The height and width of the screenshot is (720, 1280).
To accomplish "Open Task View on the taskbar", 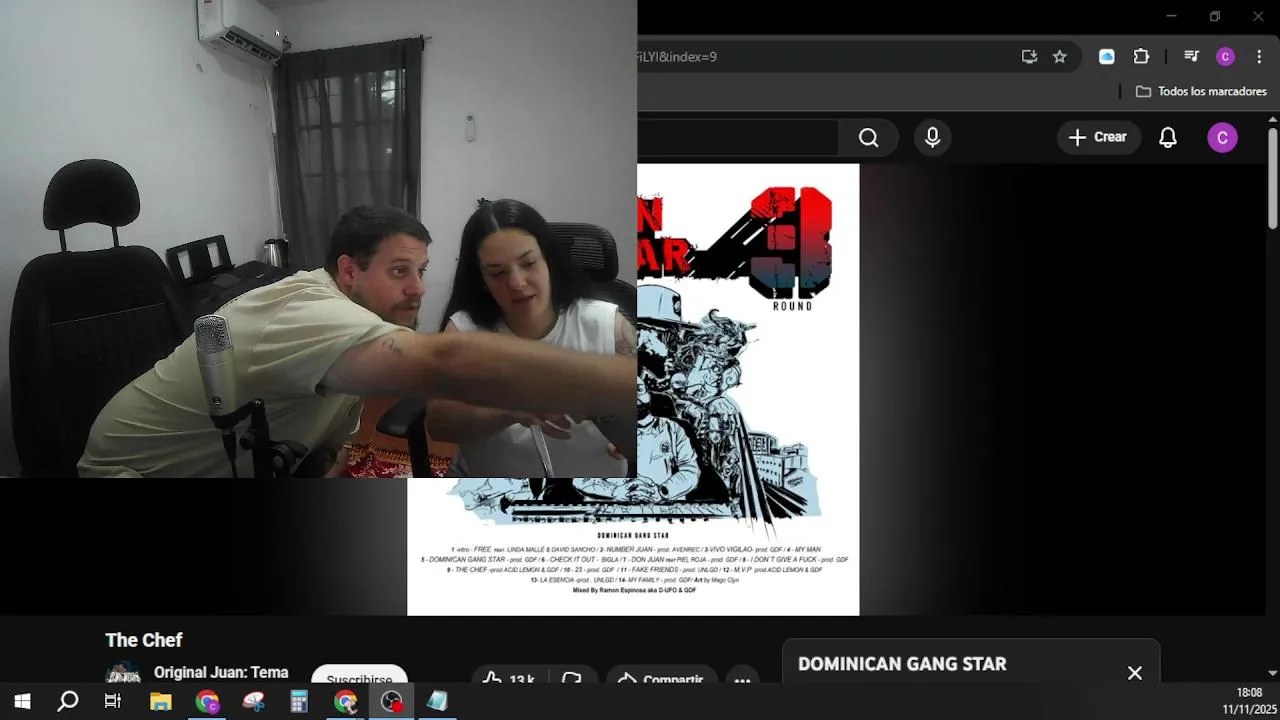I will (x=113, y=701).
